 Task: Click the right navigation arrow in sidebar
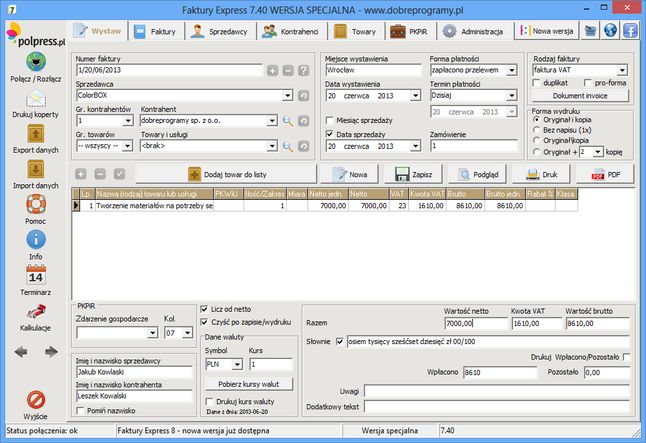[51, 352]
